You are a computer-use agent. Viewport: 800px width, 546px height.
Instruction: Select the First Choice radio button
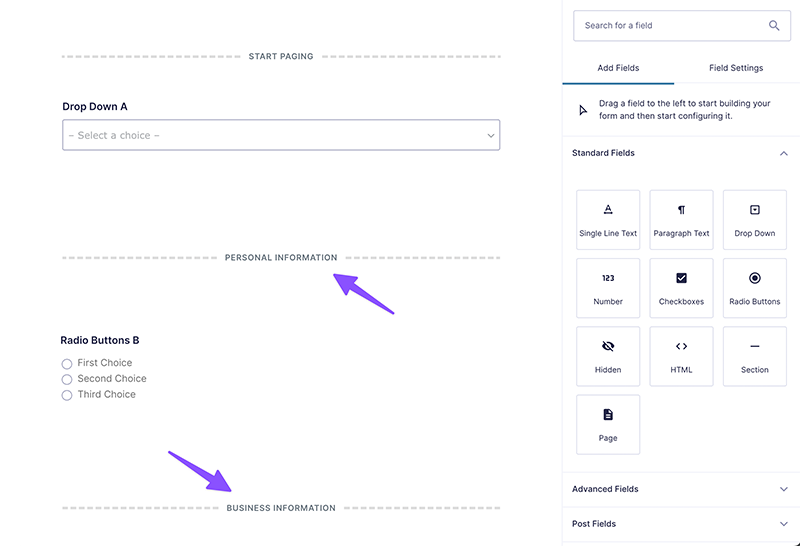click(x=67, y=364)
